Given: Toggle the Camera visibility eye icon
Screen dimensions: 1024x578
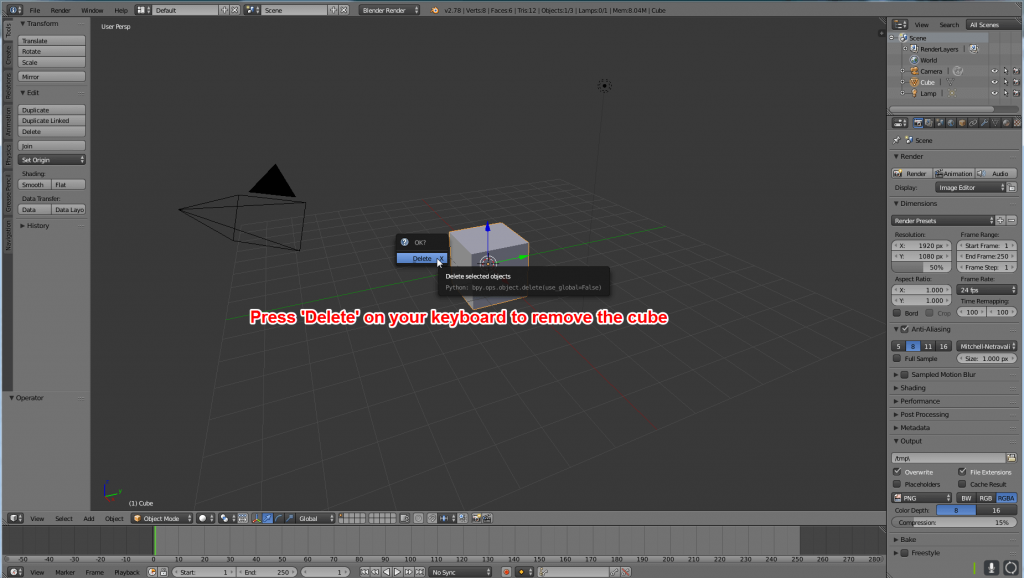Looking at the screenshot, I should pyautogui.click(x=994, y=71).
